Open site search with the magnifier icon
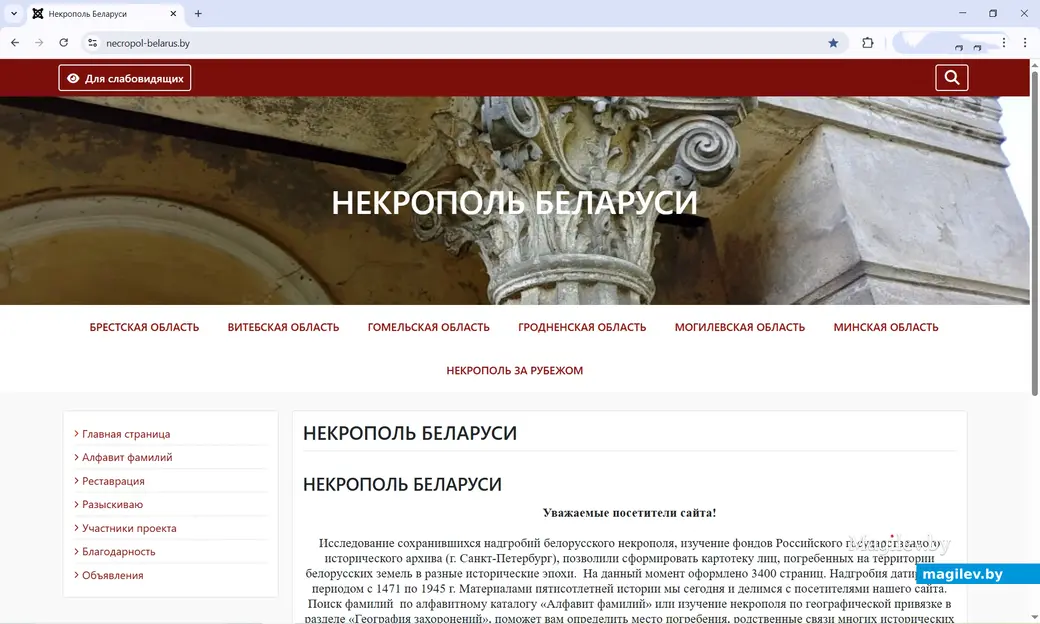Screen dimensions: 1040x624 point(950,77)
